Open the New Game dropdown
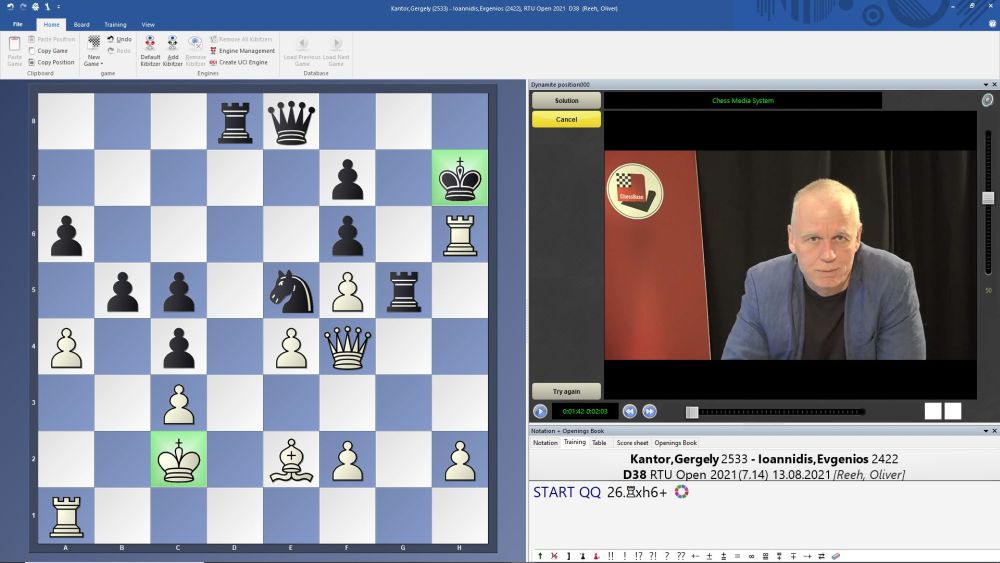Viewport: 1000px width, 563px height. pyautogui.click(x=94, y=63)
